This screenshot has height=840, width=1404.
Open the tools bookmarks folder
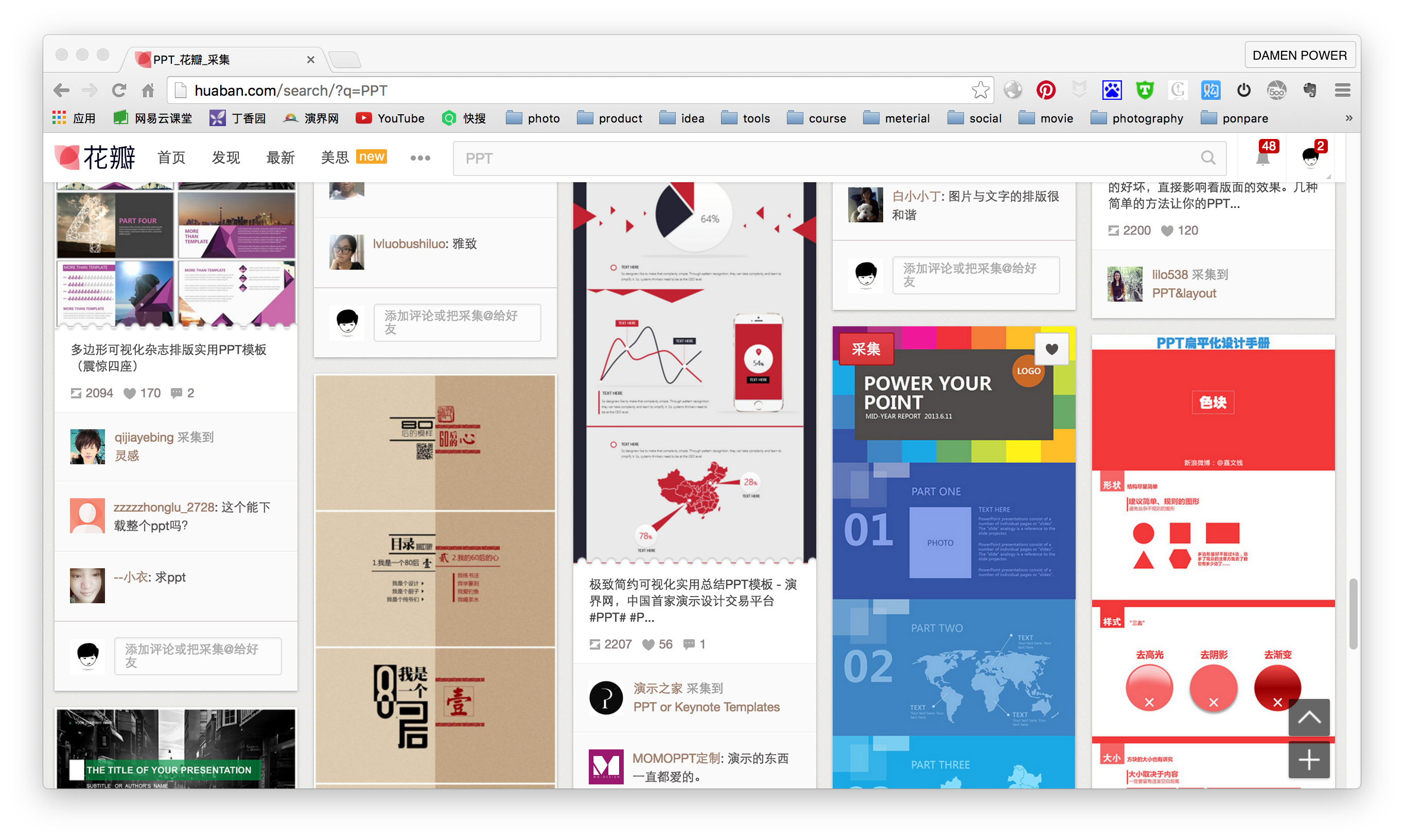point(745,118)
